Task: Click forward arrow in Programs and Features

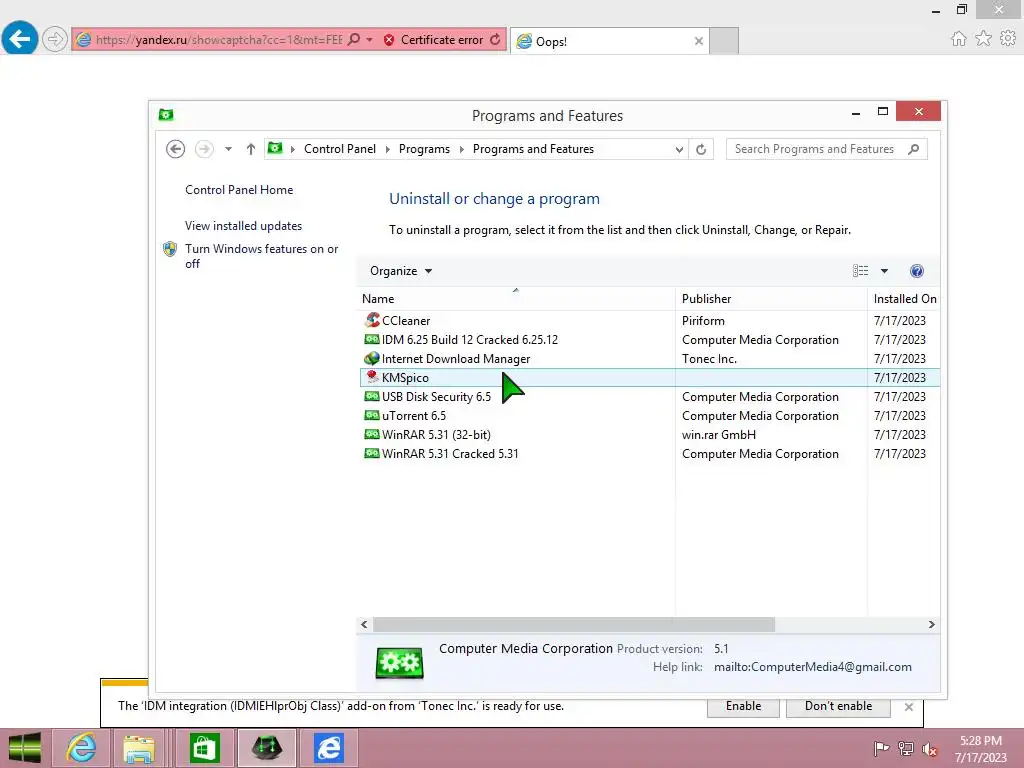Action: (x=204, y=149)
